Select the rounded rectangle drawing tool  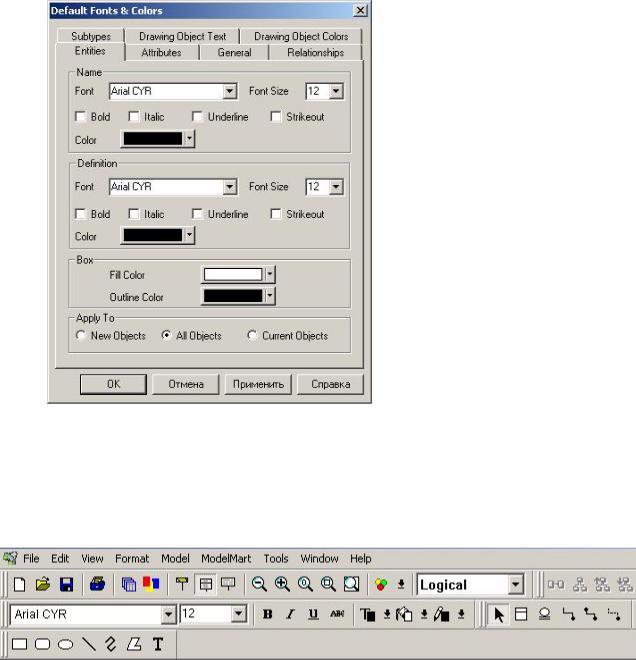[43, 644]
